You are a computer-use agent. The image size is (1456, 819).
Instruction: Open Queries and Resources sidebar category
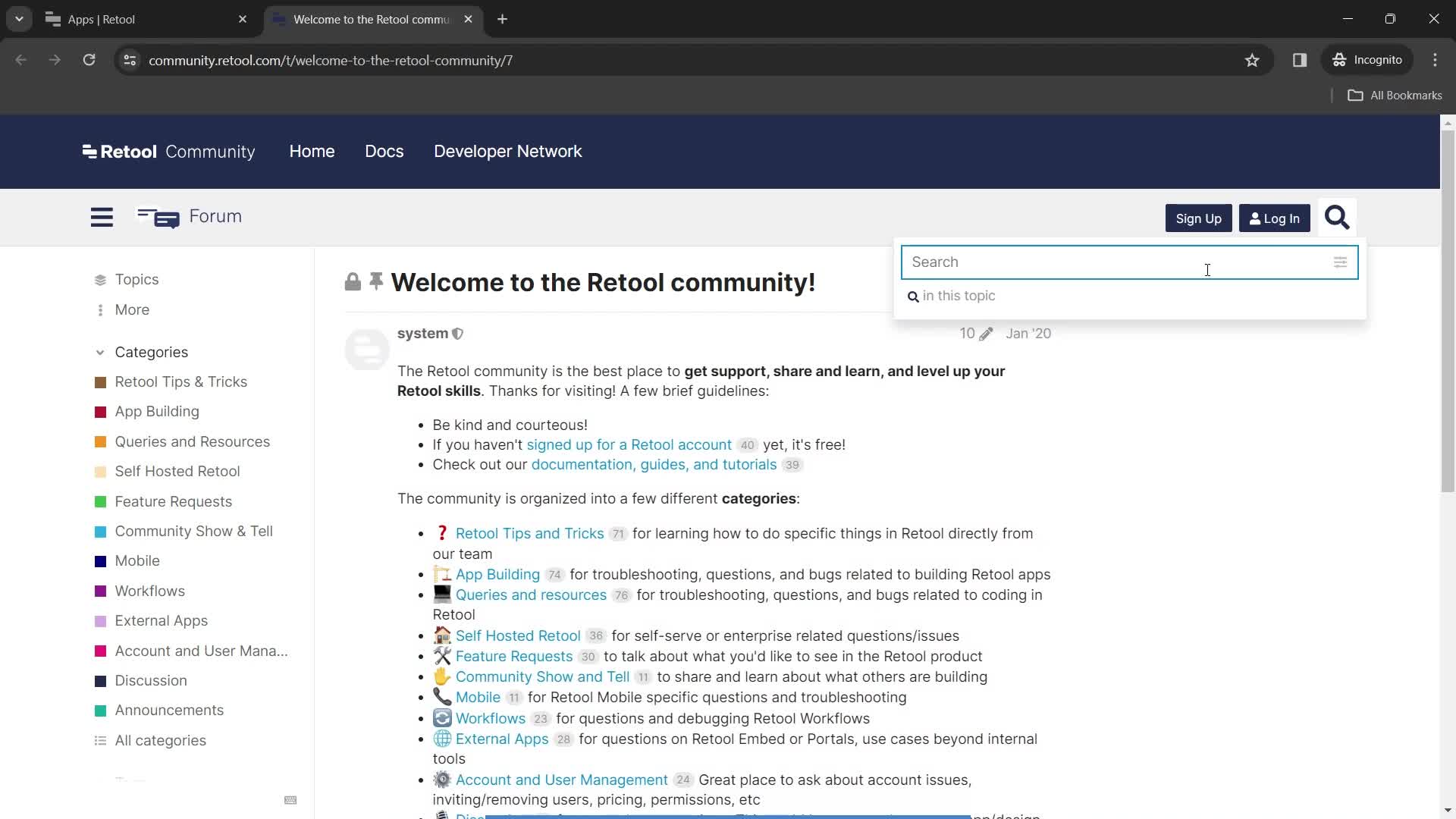click(192, 442)
